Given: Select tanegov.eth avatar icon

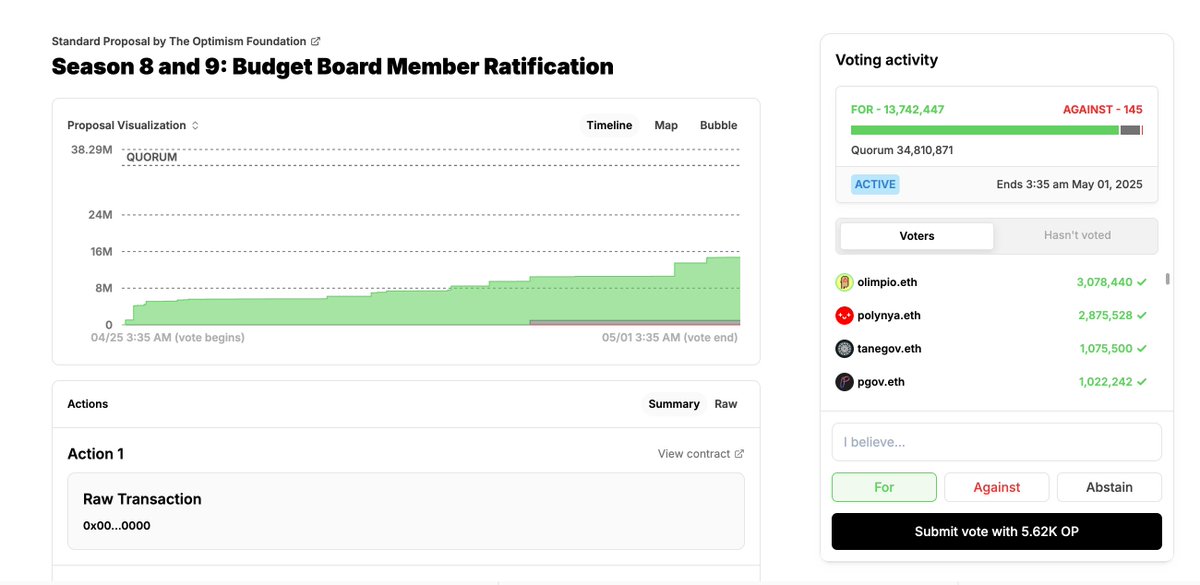Looking at the screenshot, I should pyautogui.click(x=844, y=349).
